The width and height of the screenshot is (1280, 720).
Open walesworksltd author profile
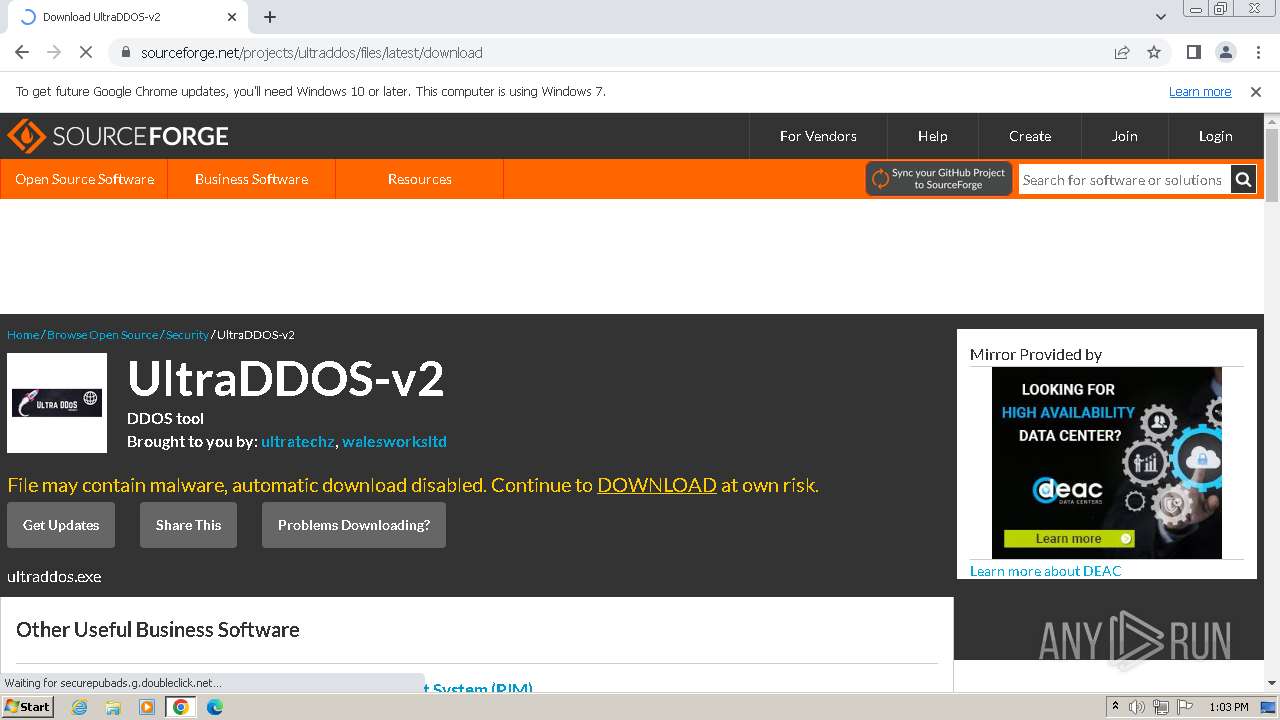tap(394, 441)
